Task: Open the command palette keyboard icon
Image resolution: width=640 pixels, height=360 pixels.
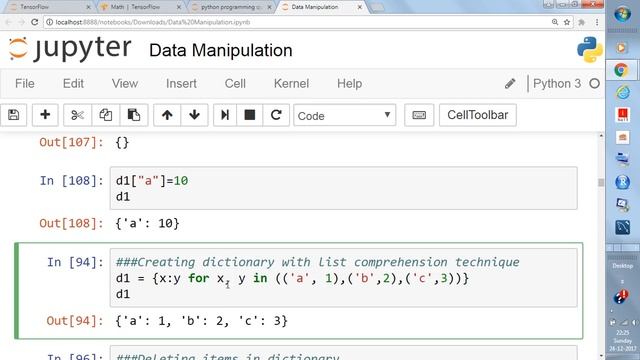Action: coord(419,115)
